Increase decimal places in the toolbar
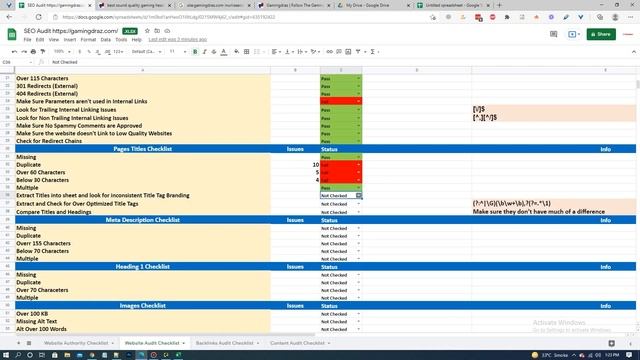Viewport: 640px width, 360px height. (107, 52)
